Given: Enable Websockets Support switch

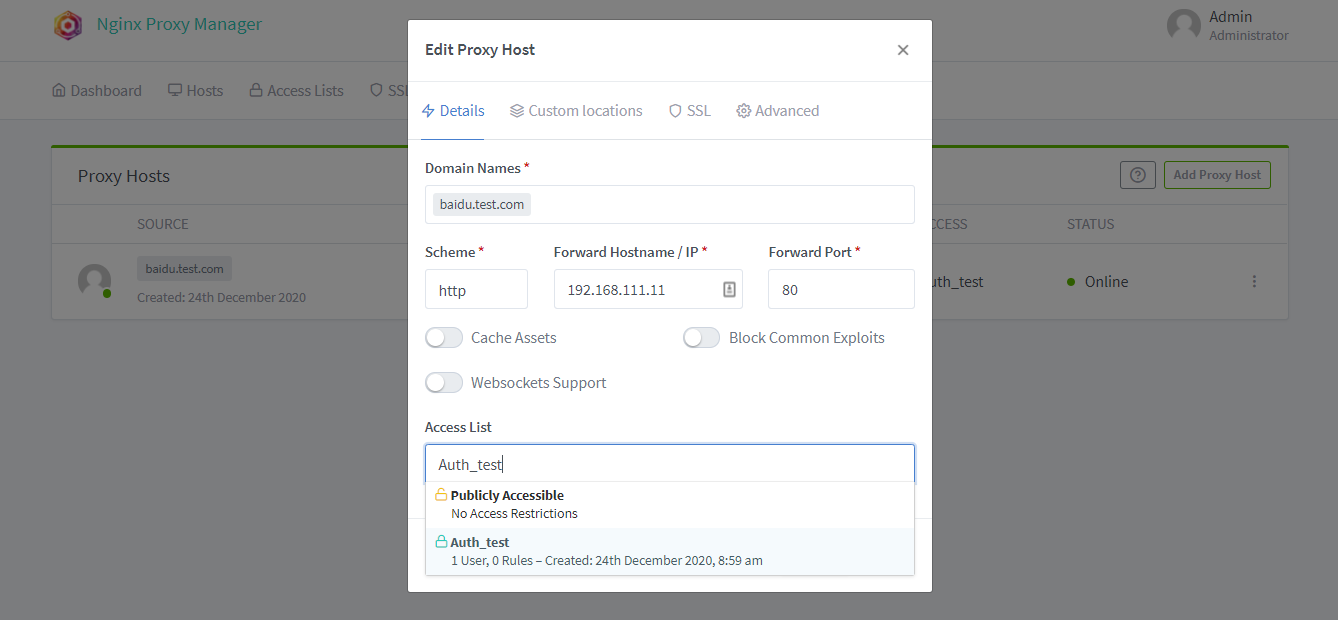Looking at the screenshot, I should point(444,383).
